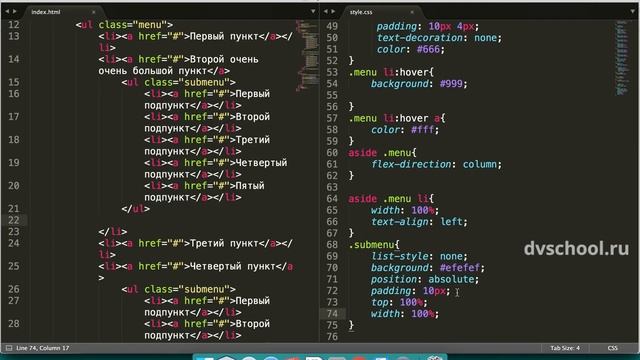Click the 'aside .menu{' selector on line 60
Viewport: 640px width, 360px height.
pos(382,153)
